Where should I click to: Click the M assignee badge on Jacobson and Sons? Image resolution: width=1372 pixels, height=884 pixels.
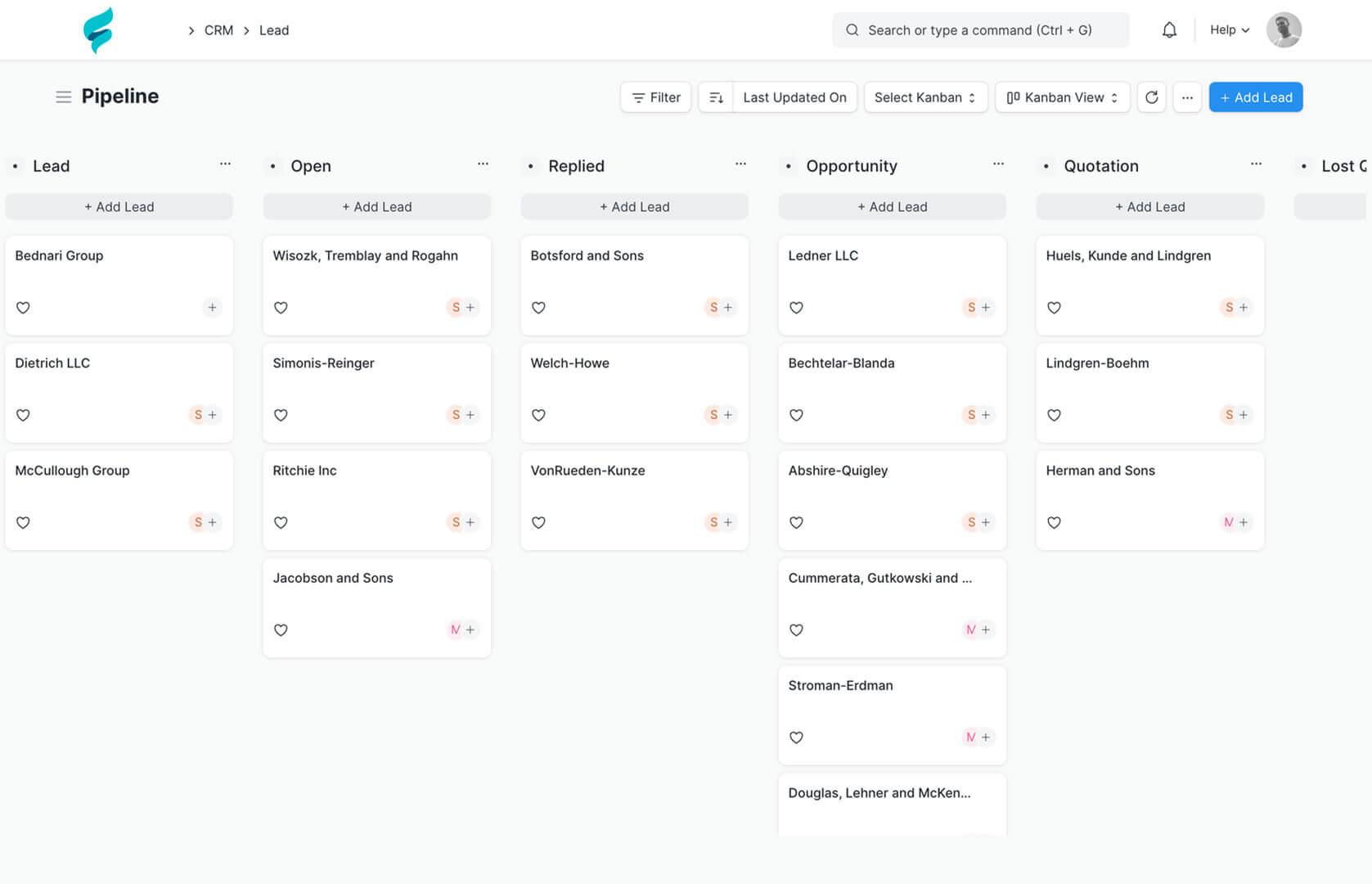pos(455,629)
